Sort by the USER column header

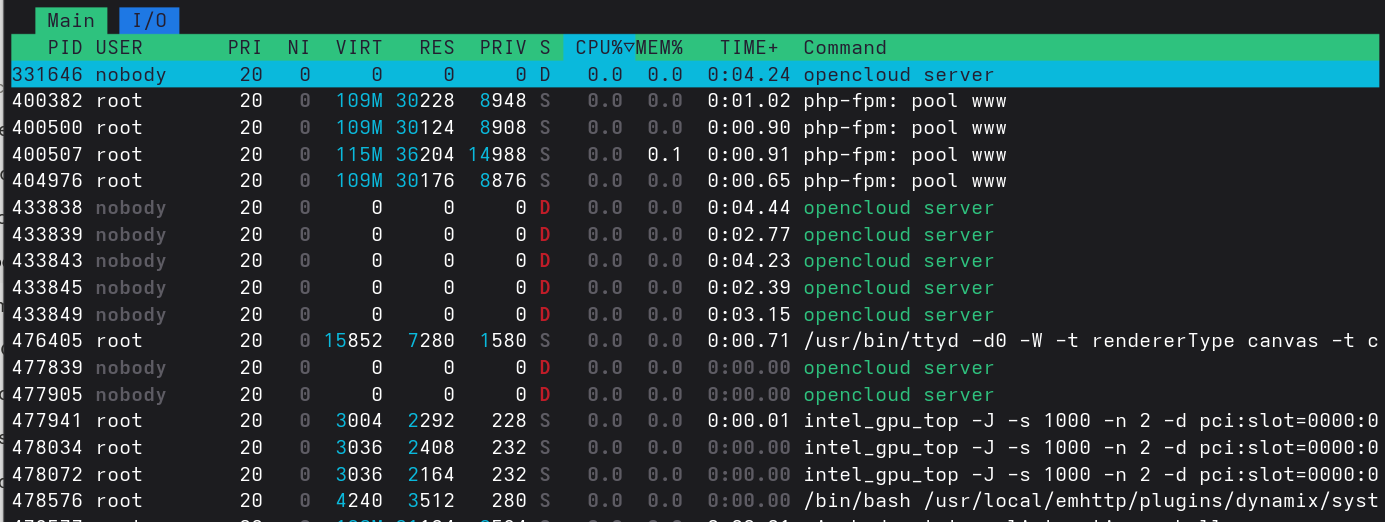point(119,47)
